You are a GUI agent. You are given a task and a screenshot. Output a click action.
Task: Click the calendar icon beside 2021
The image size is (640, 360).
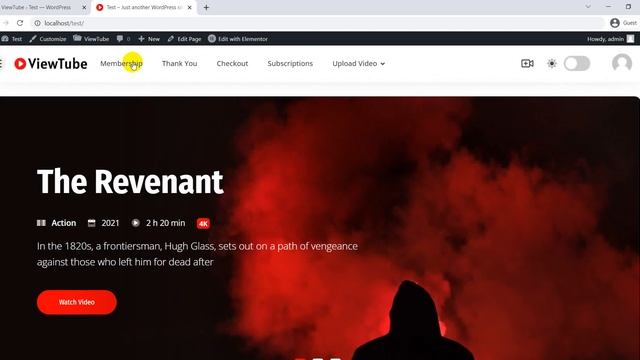click(x=91, y=223)
